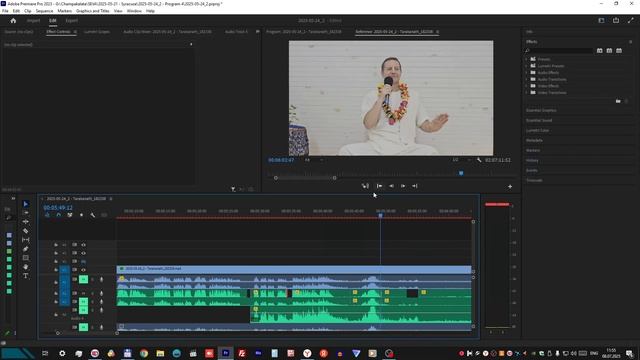640x360 pixels.
Task: Select the Slip tool
Action: tap(25, 240)
